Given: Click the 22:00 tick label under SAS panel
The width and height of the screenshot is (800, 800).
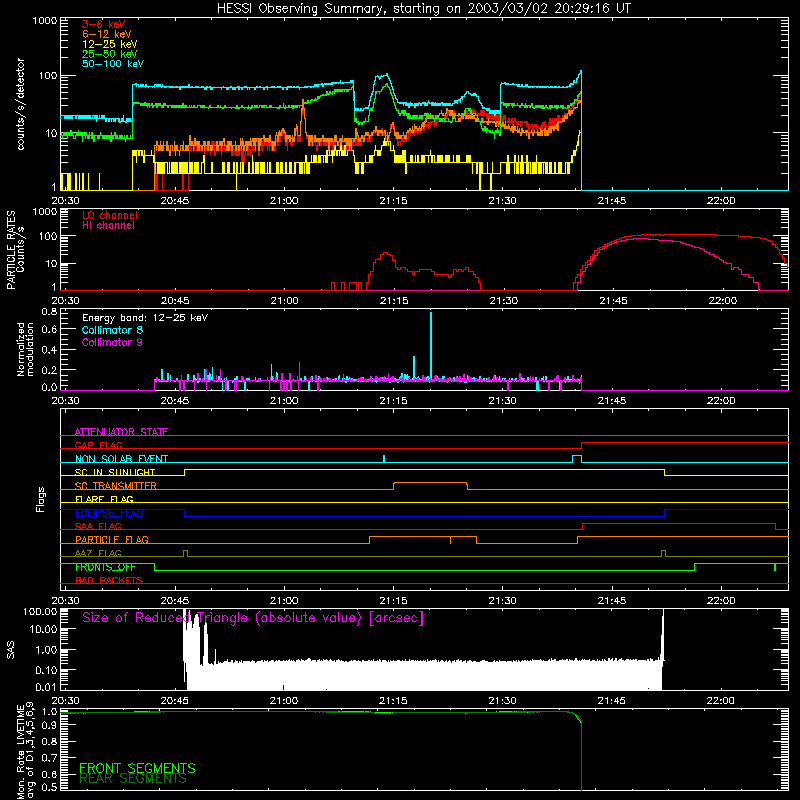Looking at the screenshot, I should pyautogui.click(x=721, y=701).
